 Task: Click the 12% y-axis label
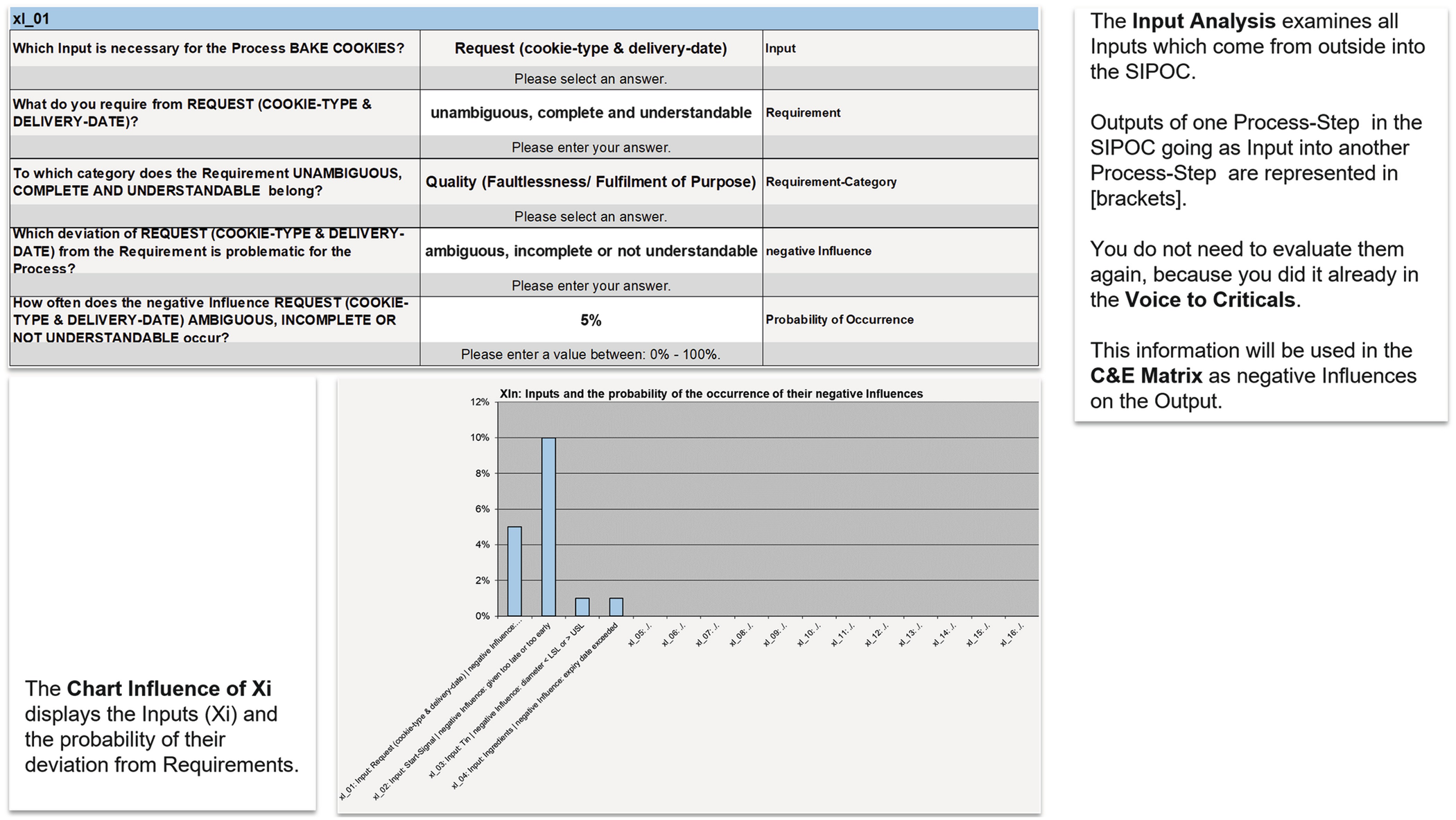point(480,402)
